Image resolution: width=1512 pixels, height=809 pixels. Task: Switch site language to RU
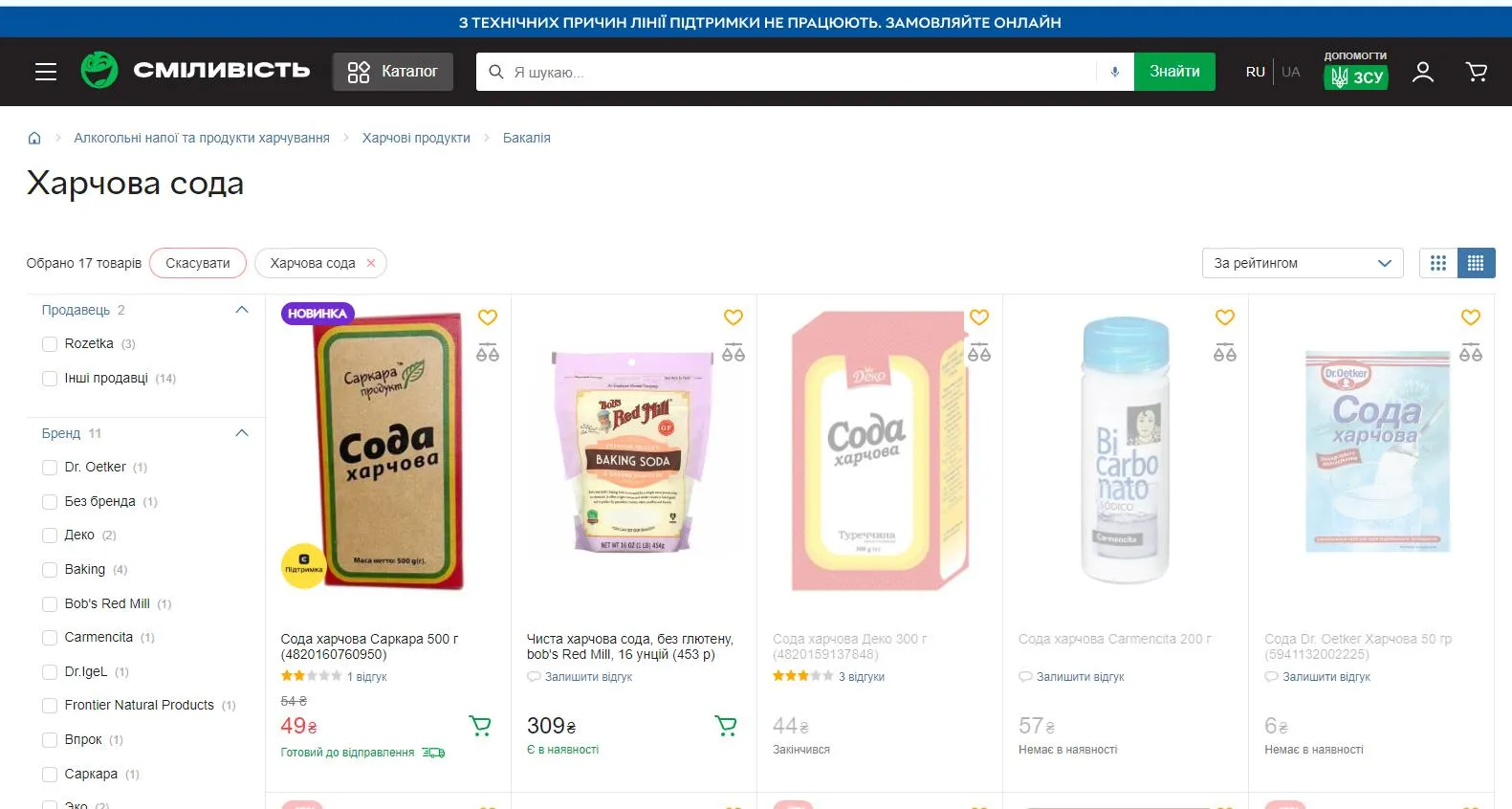[1255, 72]
